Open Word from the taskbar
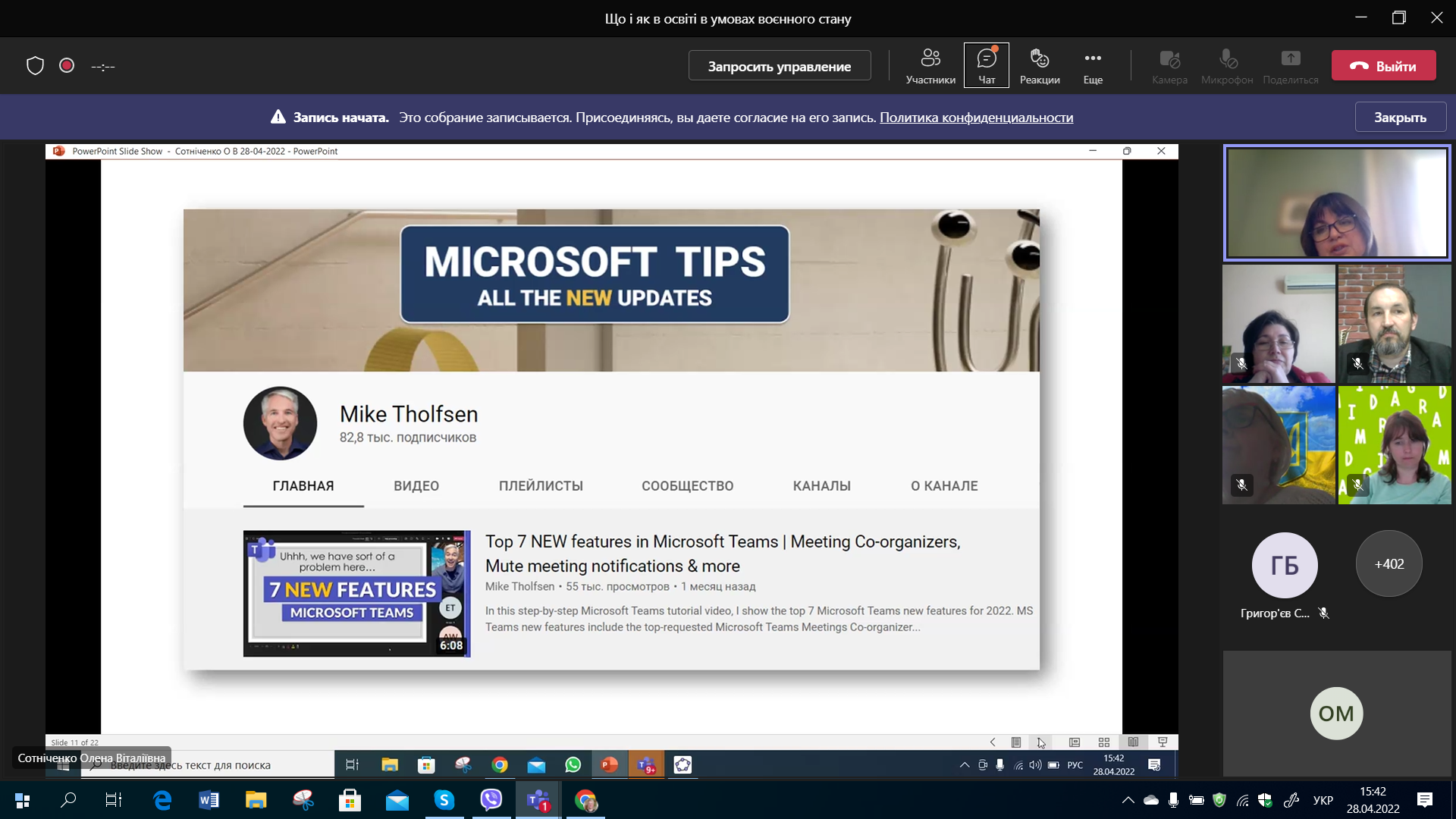The image size is (1456, 819). click(209, 800)
